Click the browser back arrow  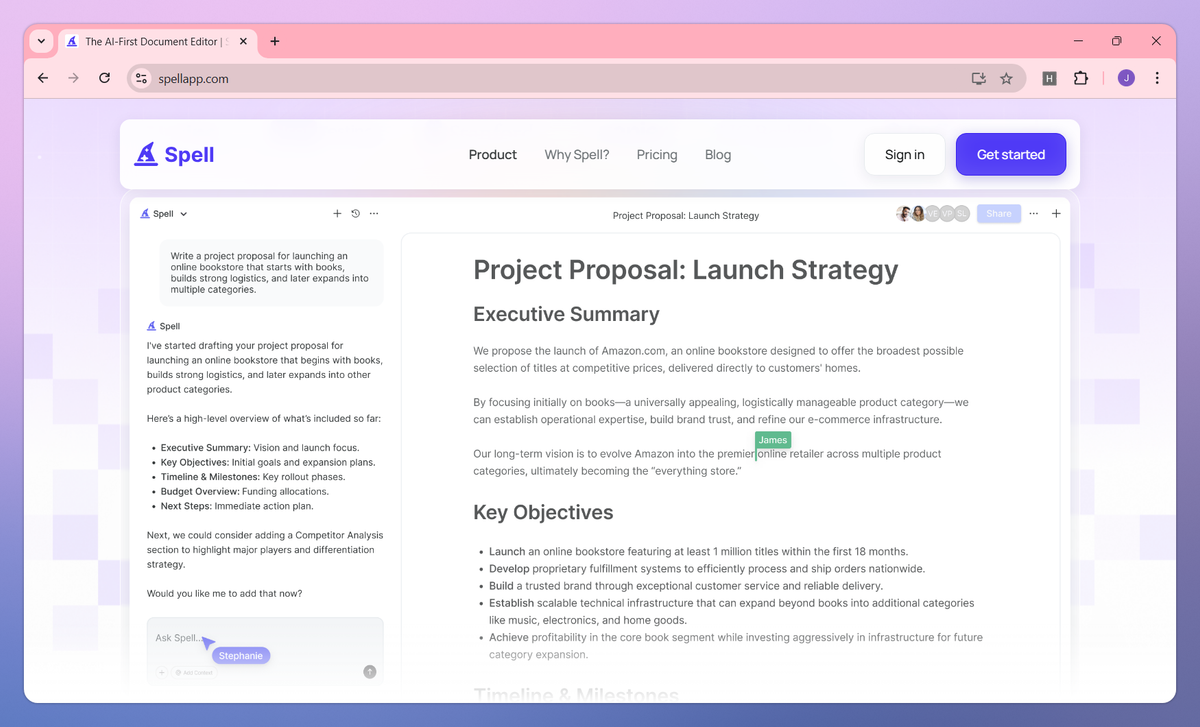[42, 78]
